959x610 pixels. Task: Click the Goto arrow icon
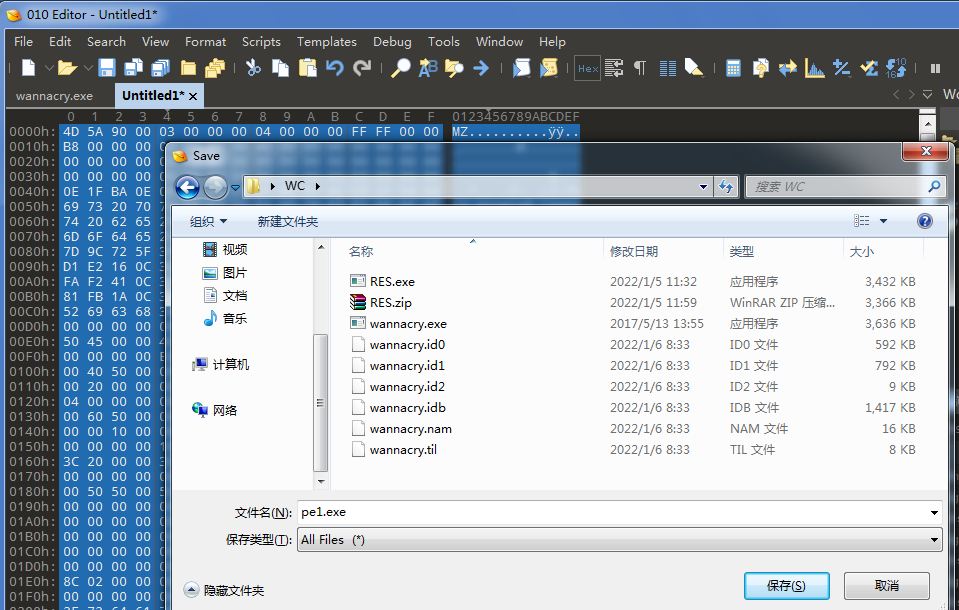pos(481,68)
